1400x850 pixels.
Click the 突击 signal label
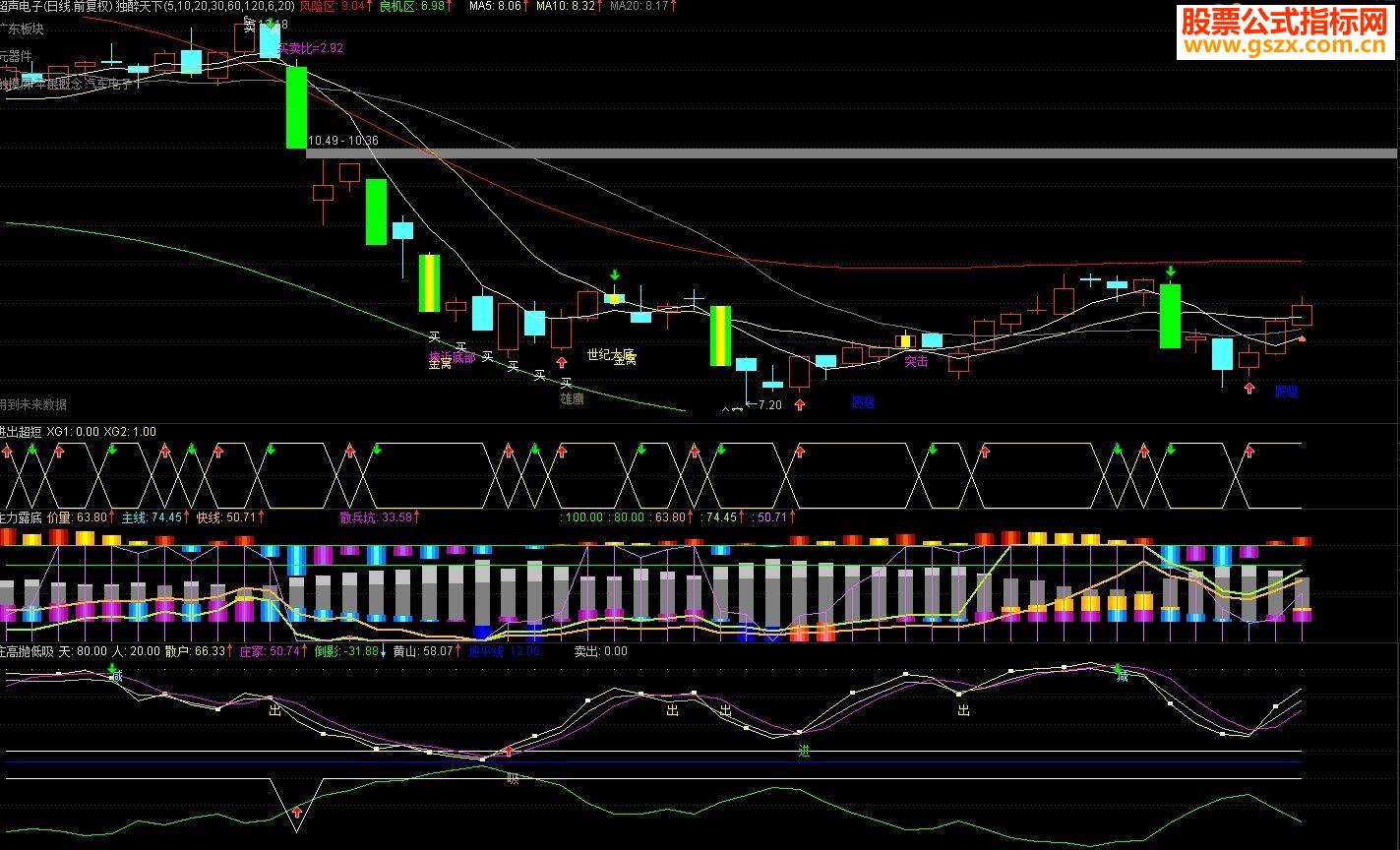[x=916, y=361]
